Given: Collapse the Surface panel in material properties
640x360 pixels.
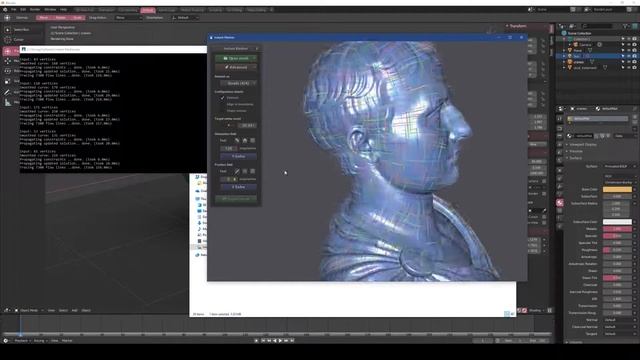Looking at the screenshot, I should (576, 158).
